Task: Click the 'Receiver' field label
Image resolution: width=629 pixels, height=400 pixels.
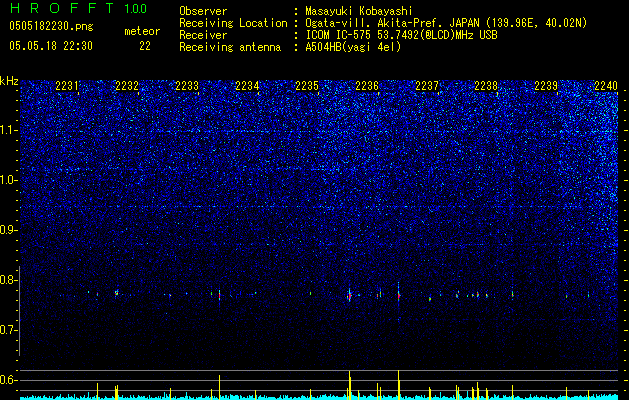Action: (x=203, y=35)
